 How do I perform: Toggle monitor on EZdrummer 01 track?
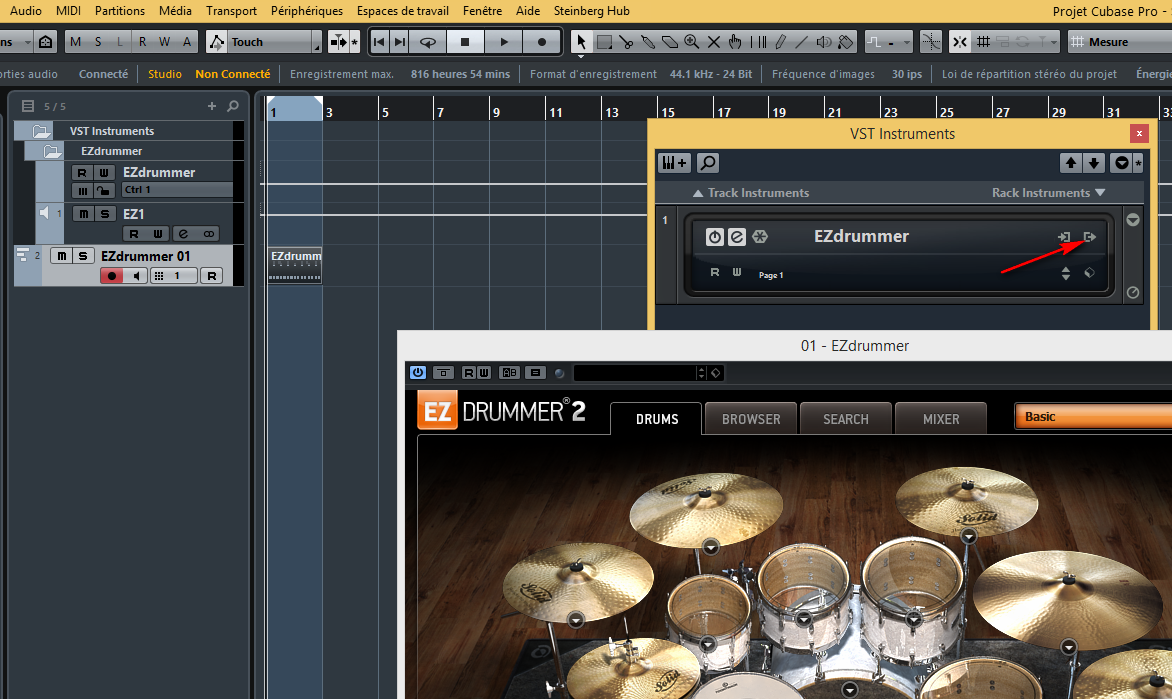(135, 276)
